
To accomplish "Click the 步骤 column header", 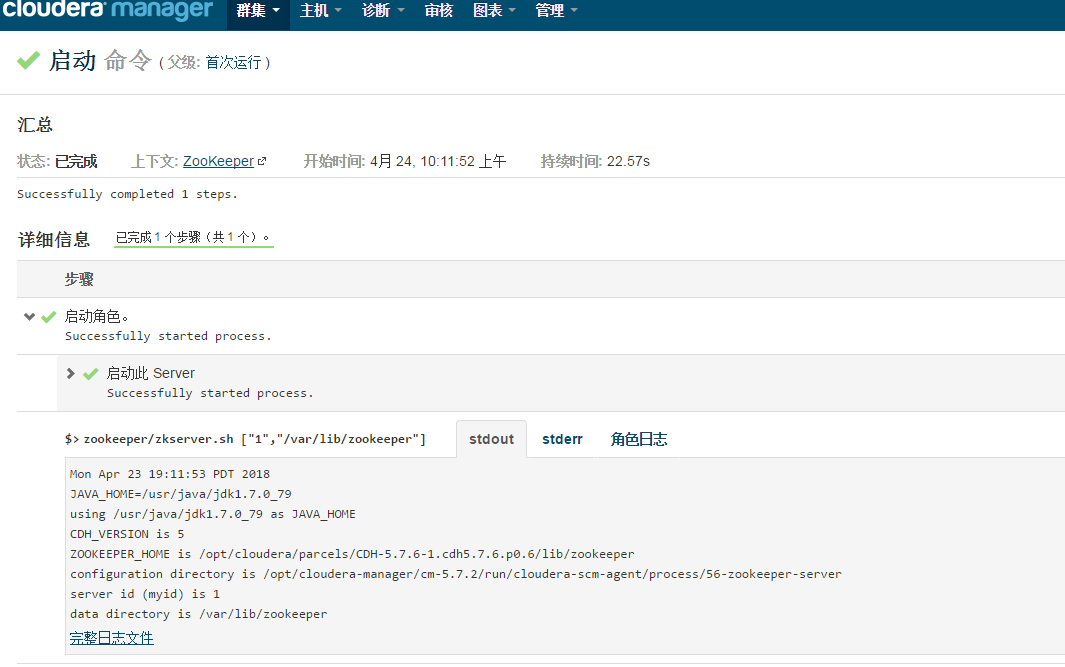I will pos(79,279).
